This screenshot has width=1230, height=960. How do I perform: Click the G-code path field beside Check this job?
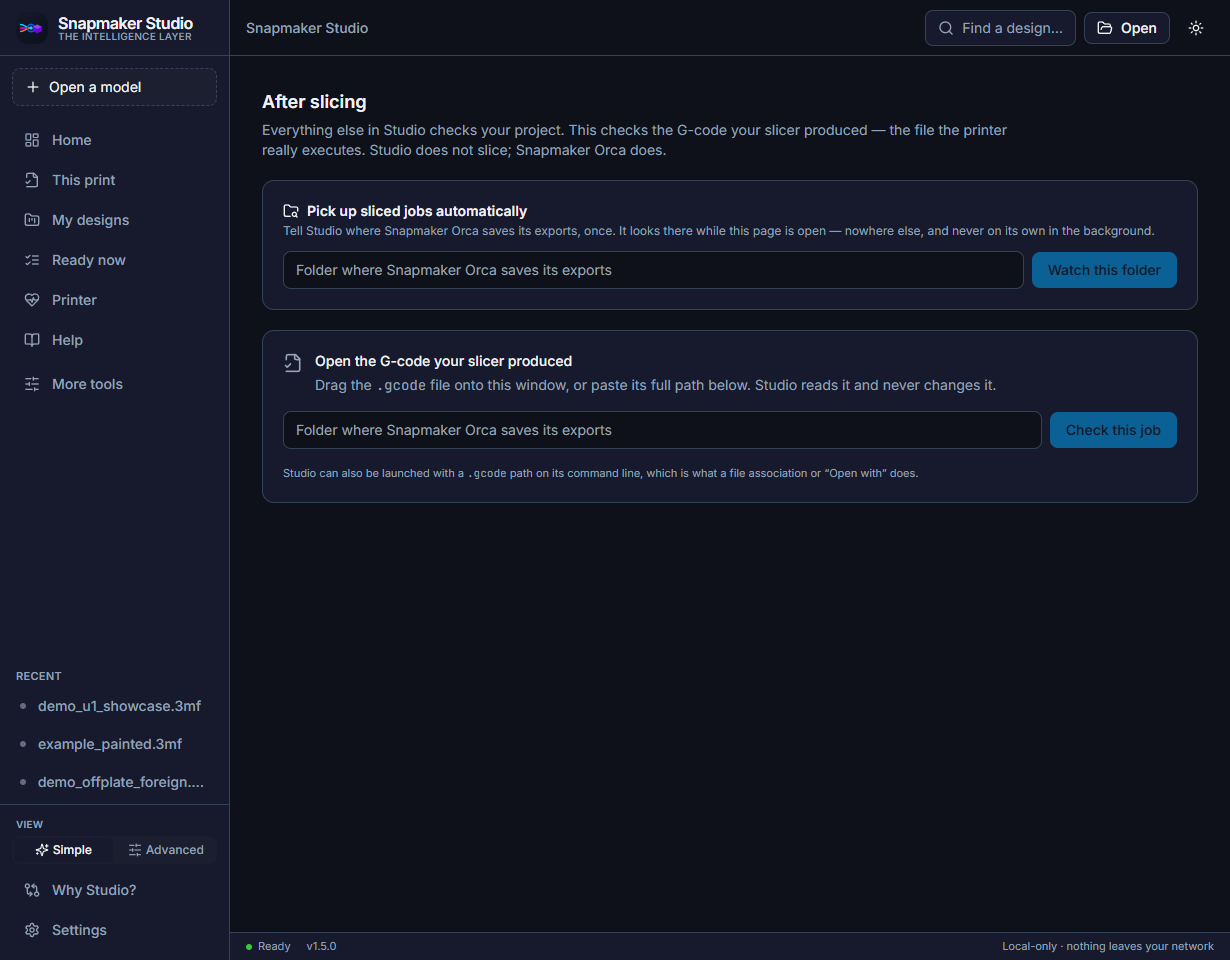coord(662,430)
